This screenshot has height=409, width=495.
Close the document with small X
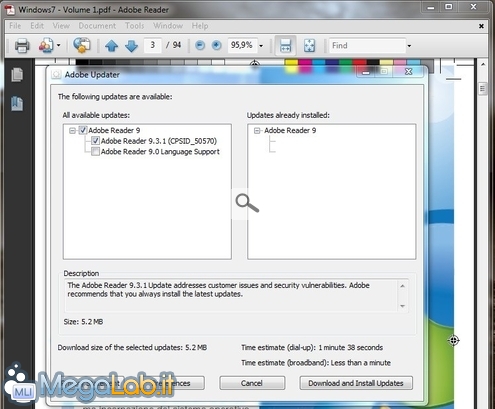[481, 26]
